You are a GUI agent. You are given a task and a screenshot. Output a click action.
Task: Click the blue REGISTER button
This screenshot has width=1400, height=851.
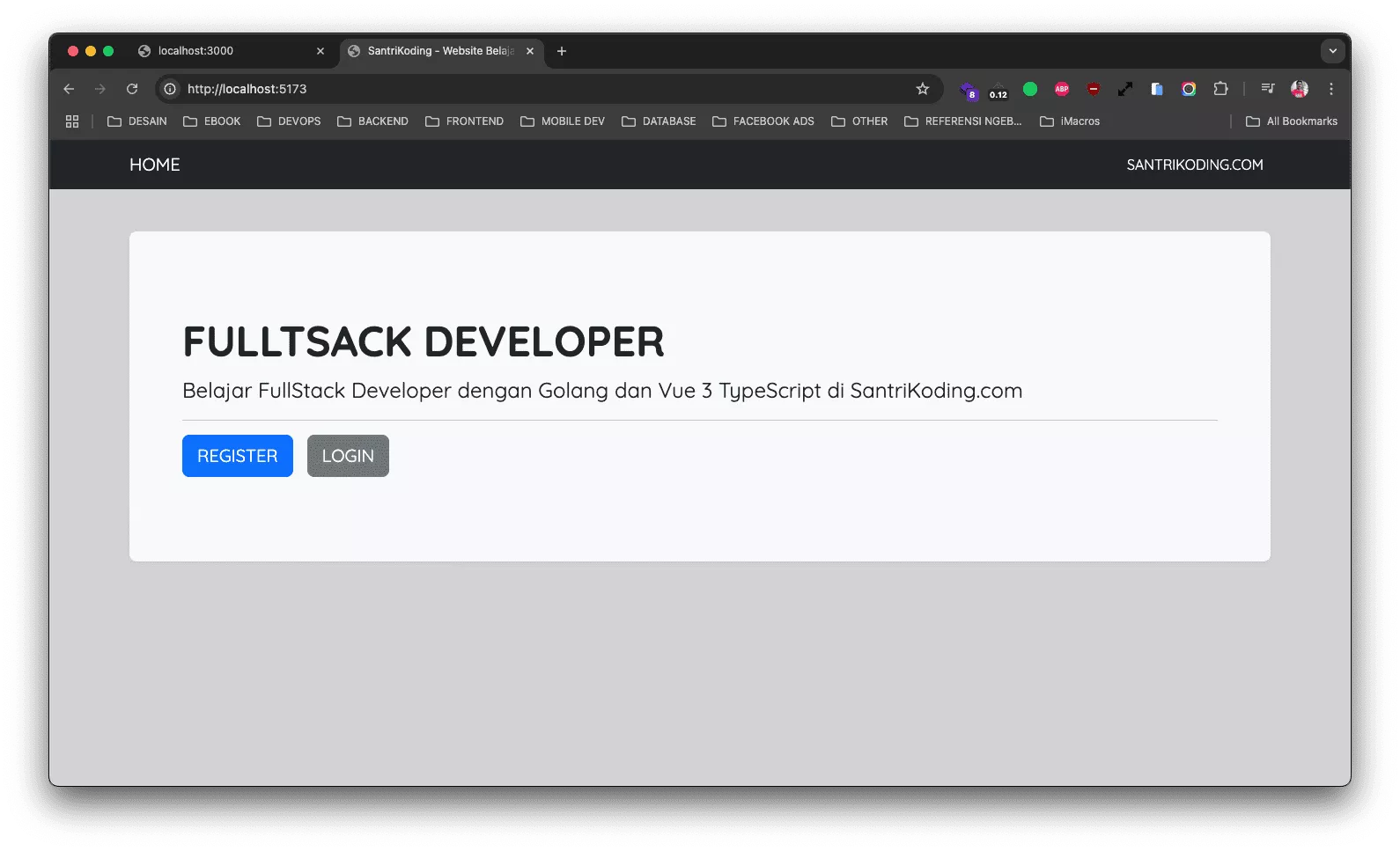pos(238,456)
